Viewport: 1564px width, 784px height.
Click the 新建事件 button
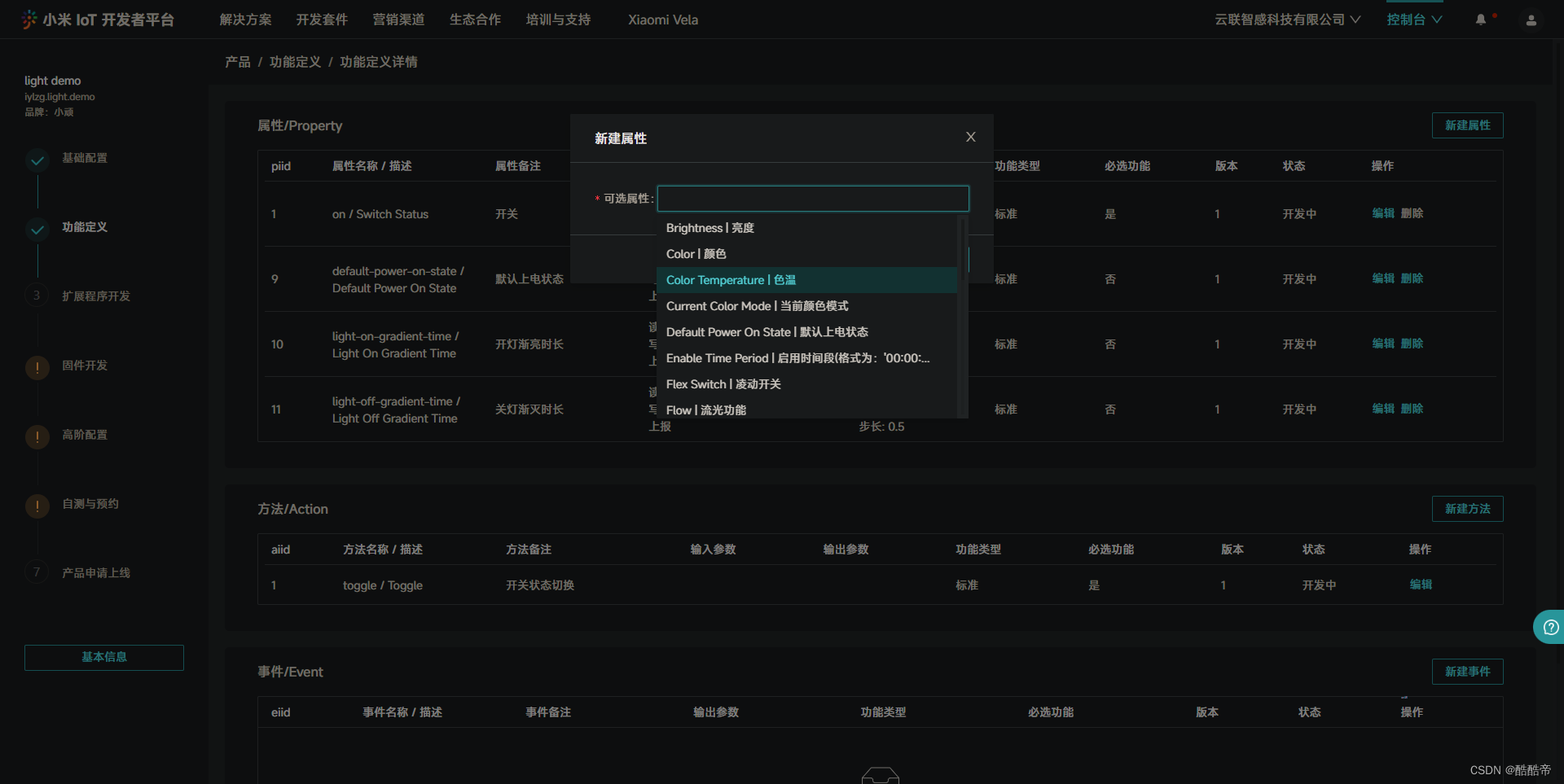coord(1467,672)
